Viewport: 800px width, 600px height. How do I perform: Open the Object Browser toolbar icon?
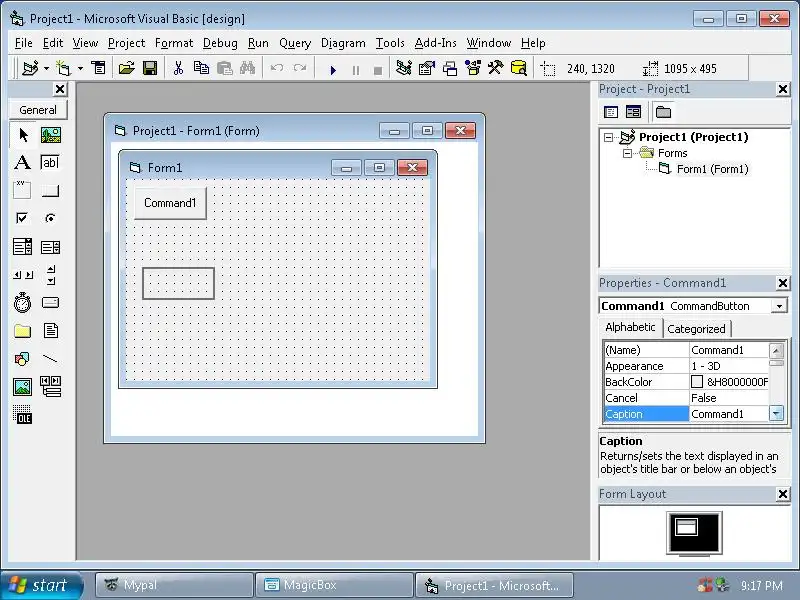(473, 68)
